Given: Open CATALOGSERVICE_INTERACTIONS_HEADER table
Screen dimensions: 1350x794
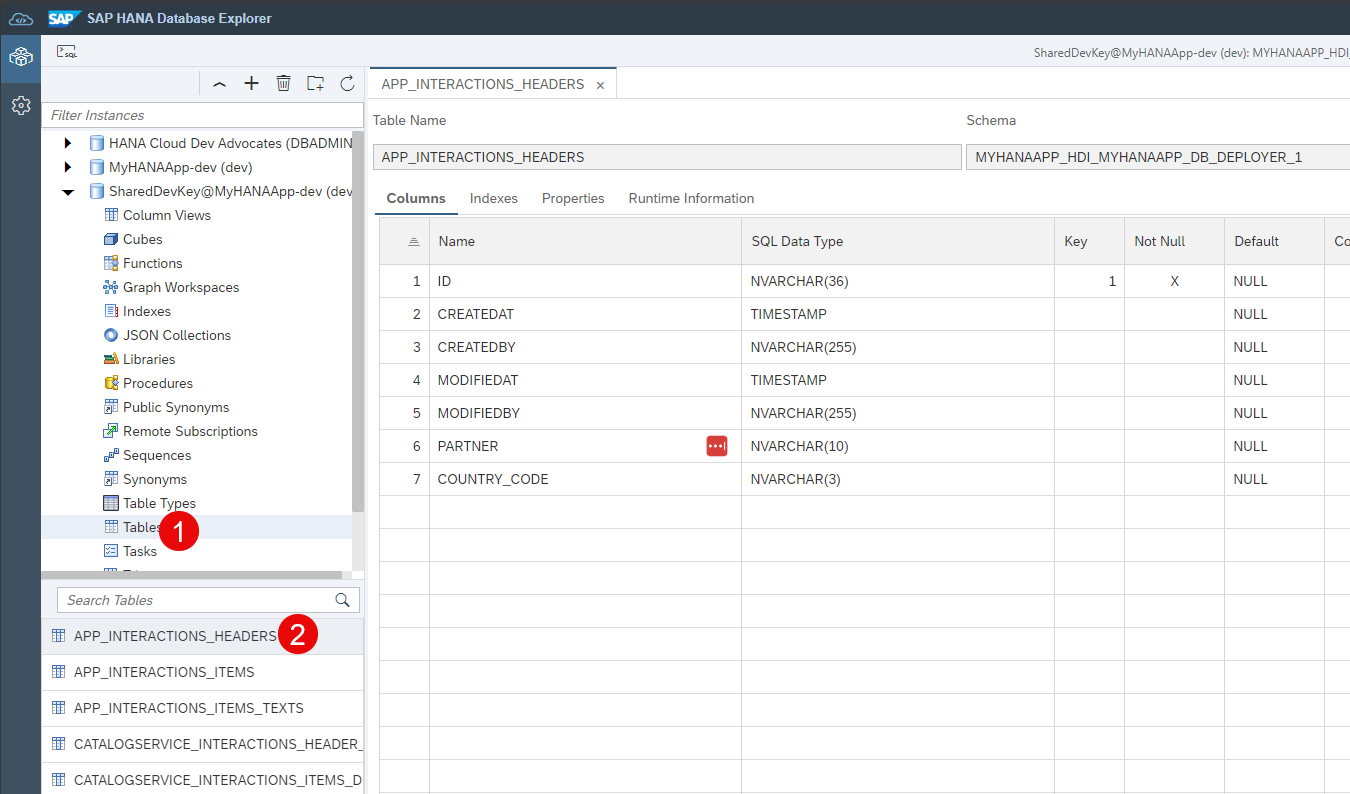Looking at the screenshot, I should 202,744.
